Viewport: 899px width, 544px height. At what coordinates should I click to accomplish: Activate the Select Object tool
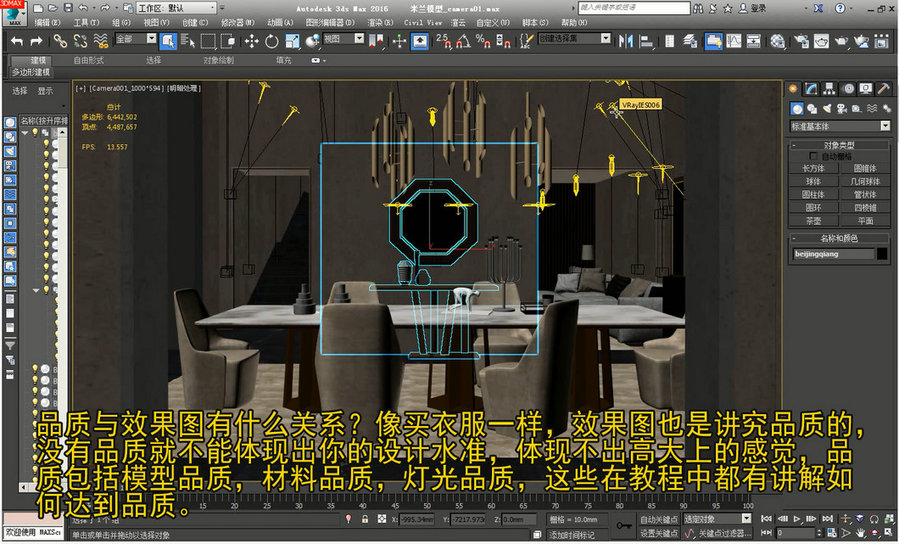coord(168,40)
